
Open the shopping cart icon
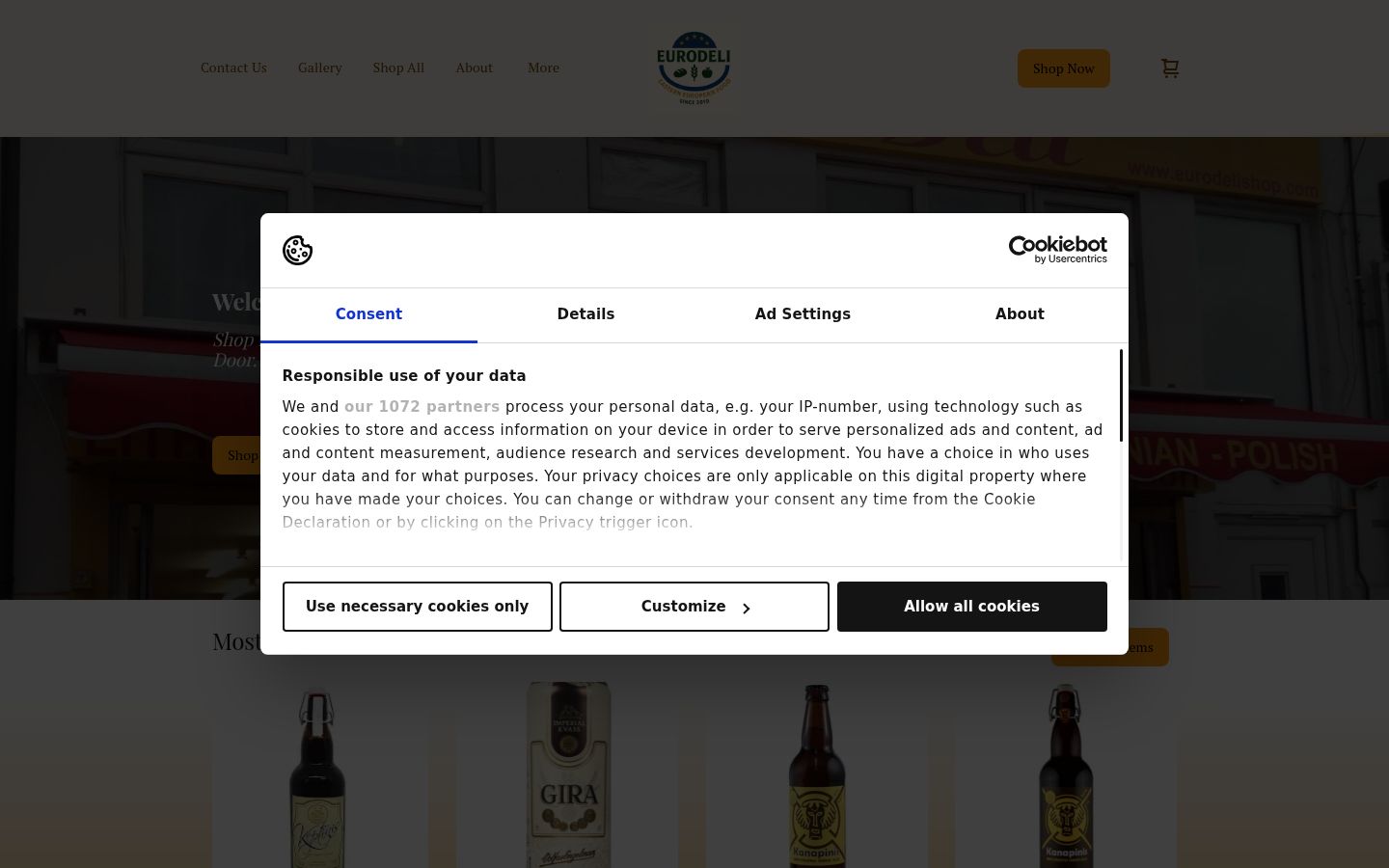tap(1170, 68)
